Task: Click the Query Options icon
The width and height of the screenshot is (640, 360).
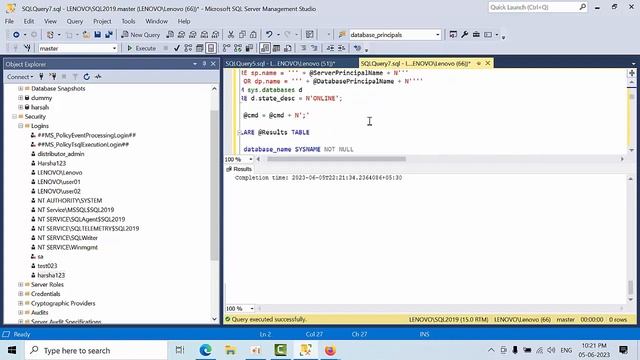Action: click(x=200, y=48)
